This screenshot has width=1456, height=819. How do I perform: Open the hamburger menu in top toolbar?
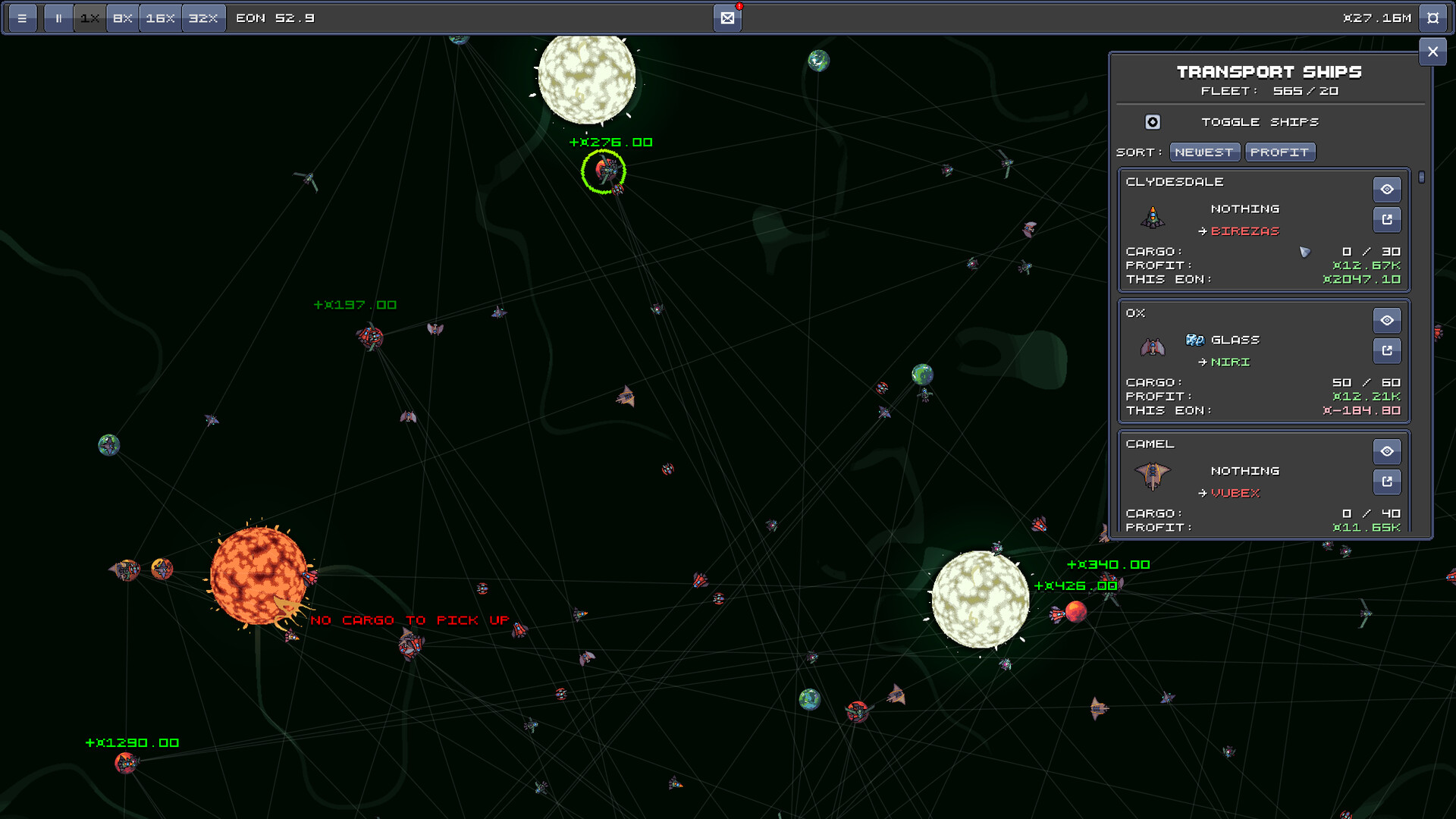tap(23, 17)
